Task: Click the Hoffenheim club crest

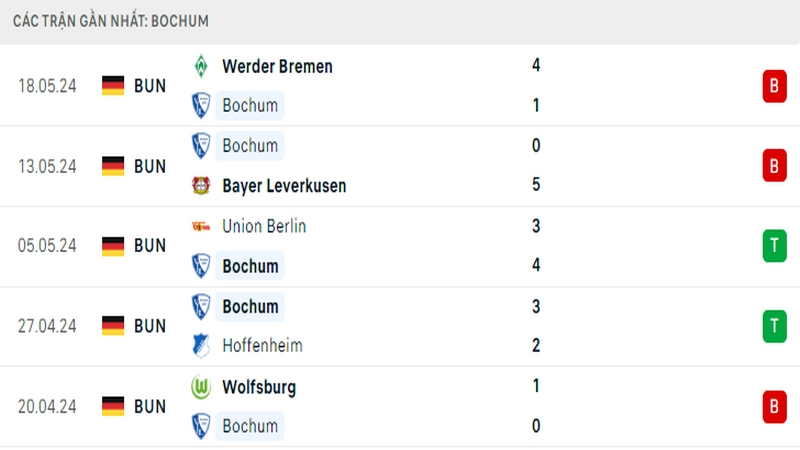Action: pyautogui.click(x=201, y=345)
